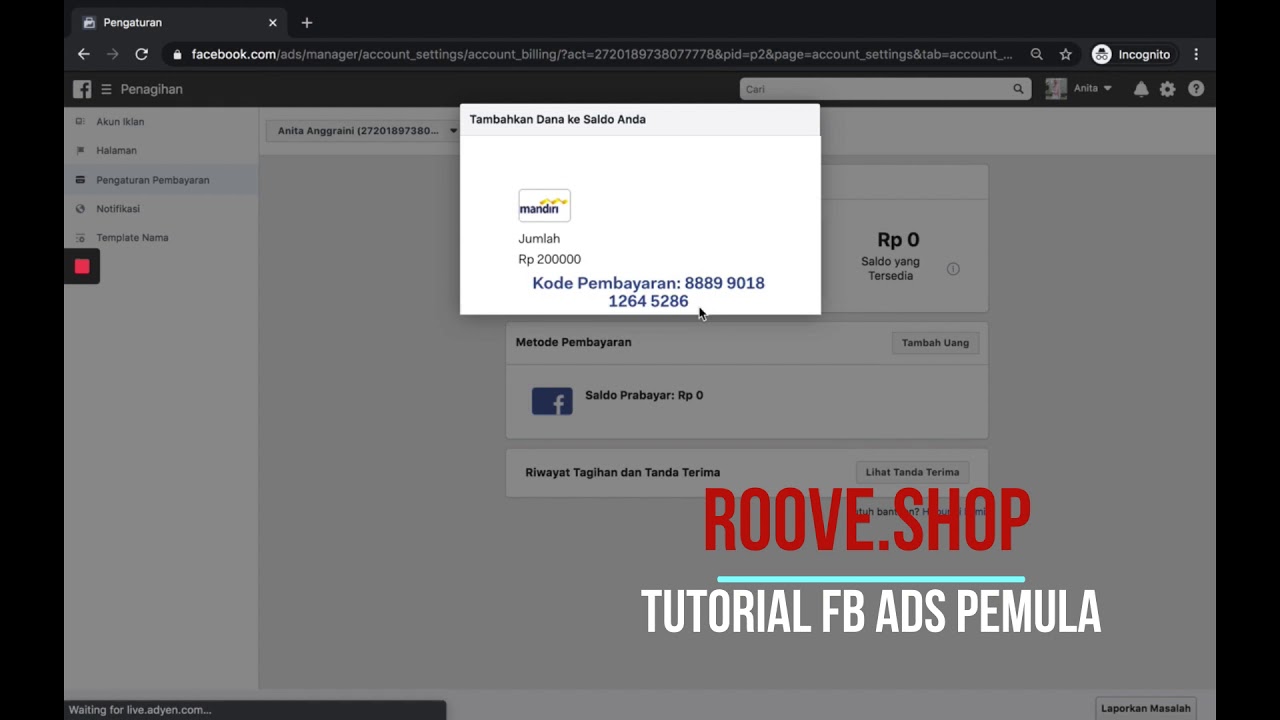Click the search magnifier in Cari box
The width and height of the screenshot is (1280, 720).
(1018, 89)
